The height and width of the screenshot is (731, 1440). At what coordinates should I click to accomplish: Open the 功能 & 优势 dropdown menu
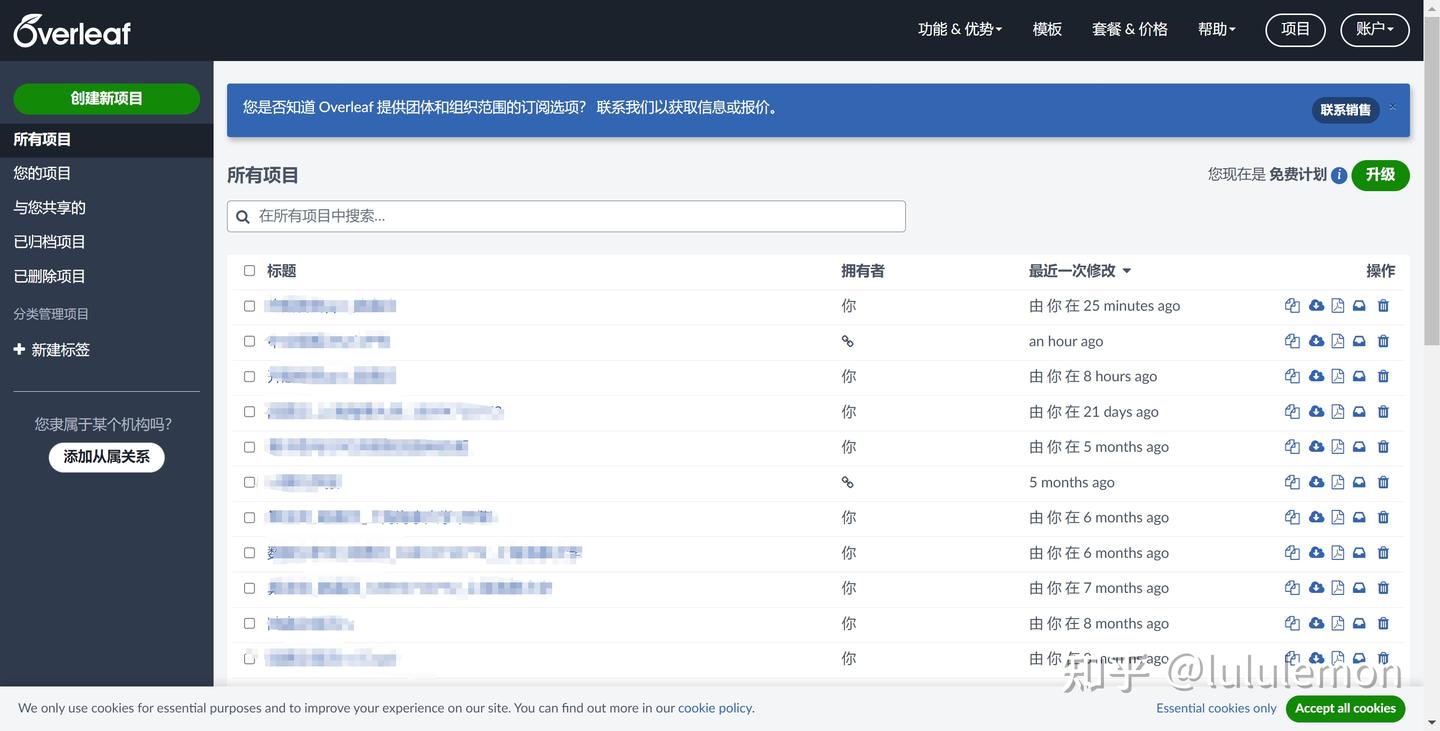click(x=958, y=29)
